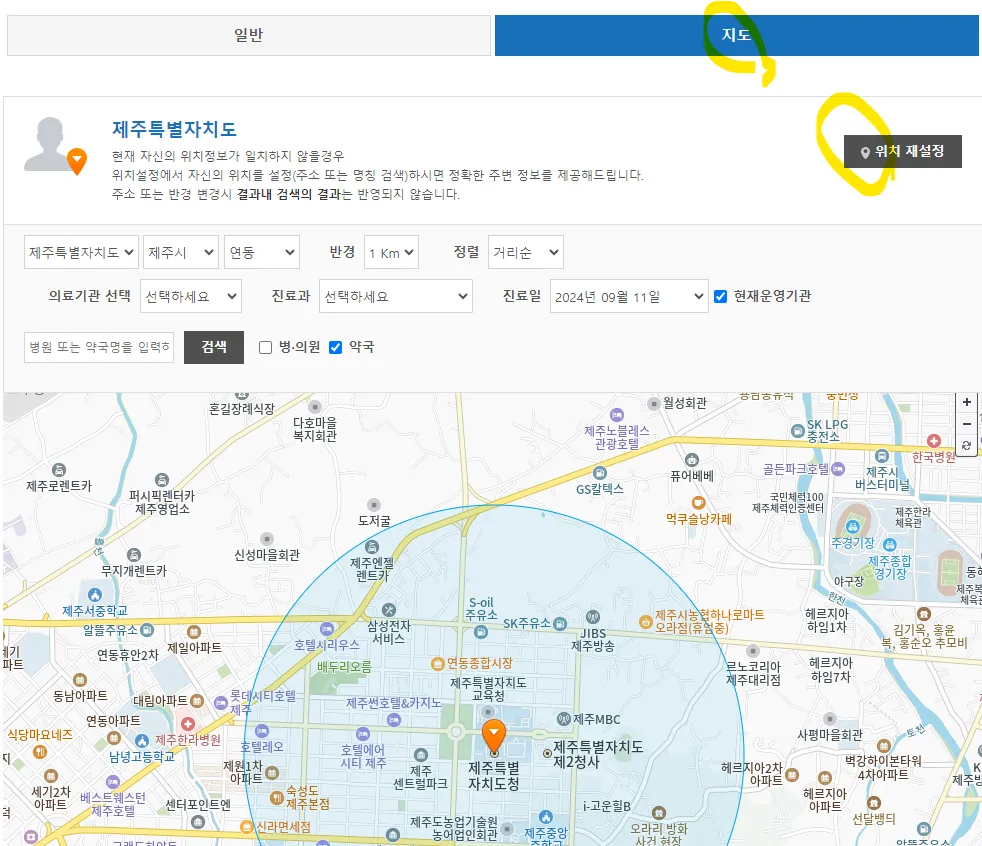
Task: Select the 지도 tab
Action: pyautogui.click(x=737, y=35)
